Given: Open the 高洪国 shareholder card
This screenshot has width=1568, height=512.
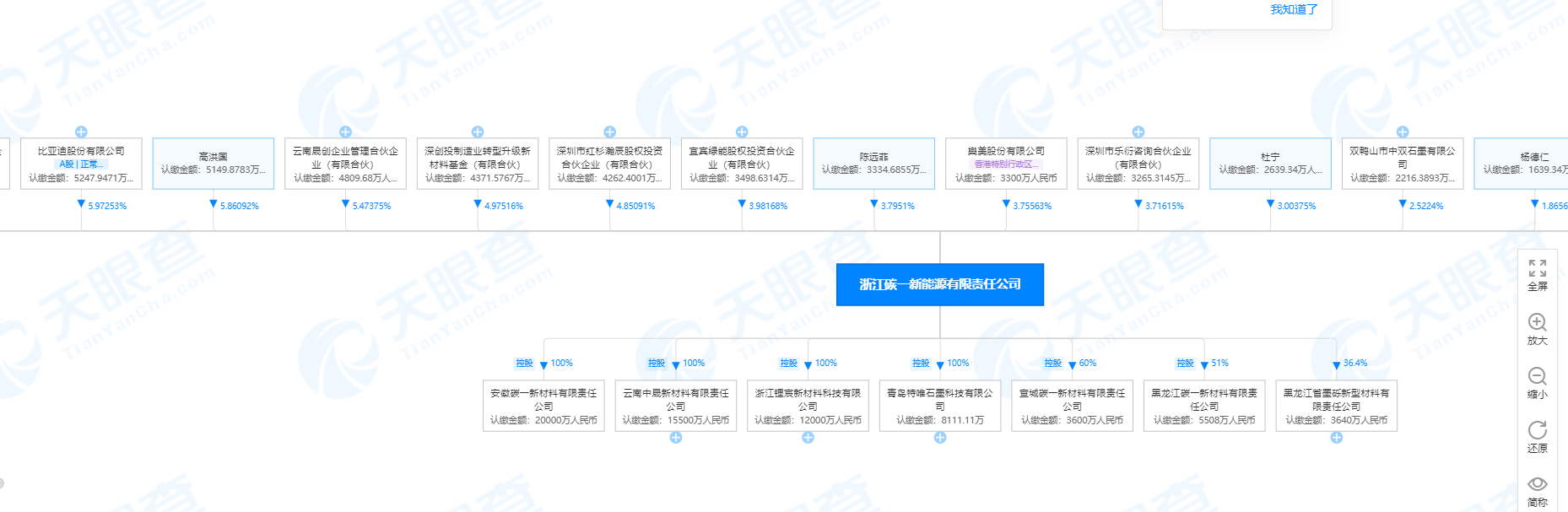Looking at the screenshot, I should click(214, 164).
